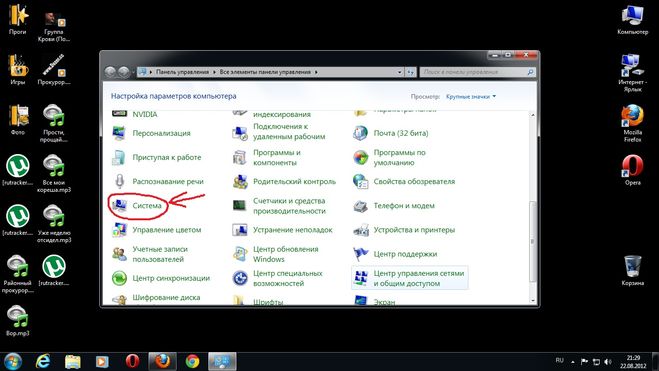Screen dimensions: 659x371
Task: Click the NVIDIA control panel link
Action: pos(145,114)
